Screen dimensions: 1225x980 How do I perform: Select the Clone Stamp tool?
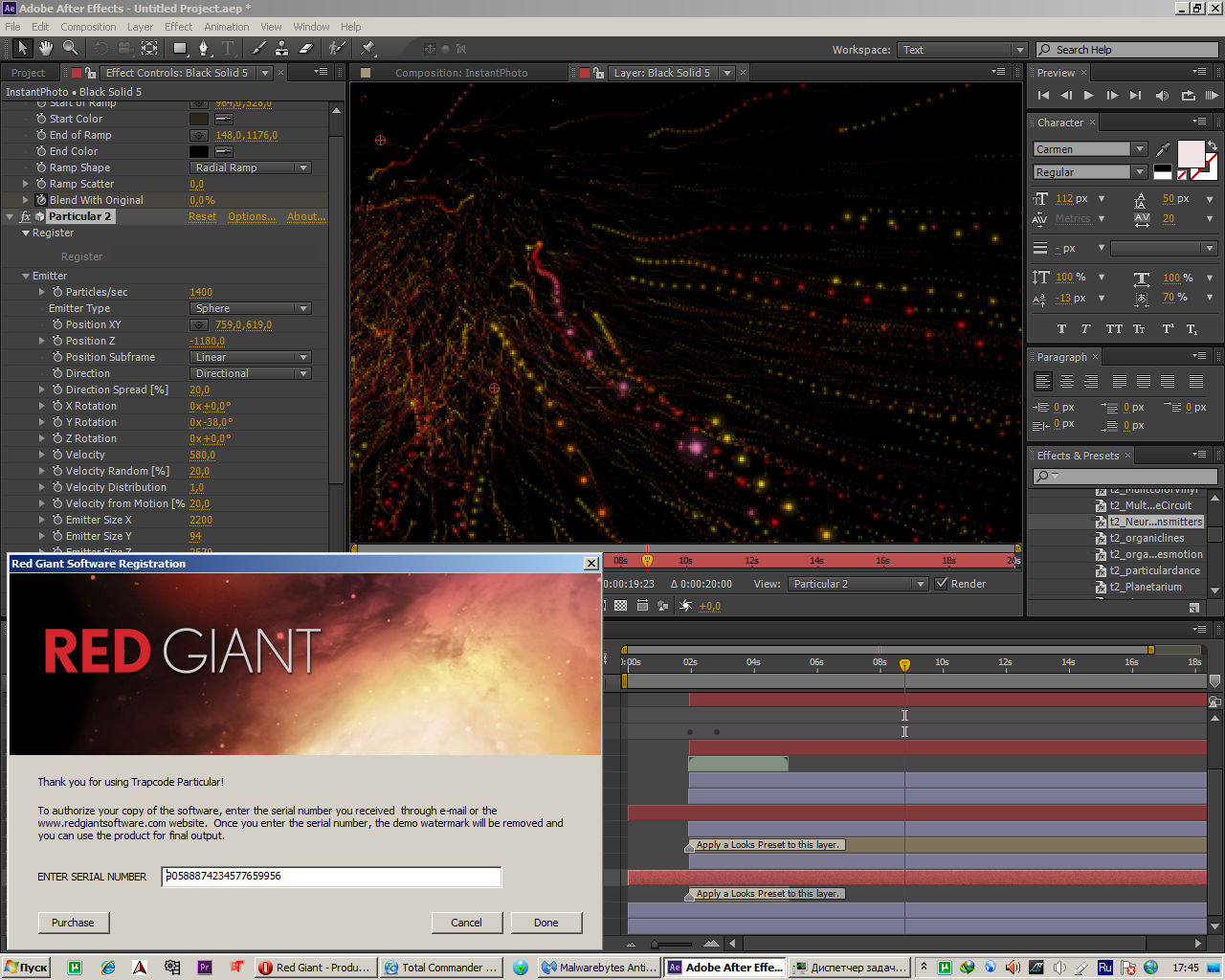281,48
